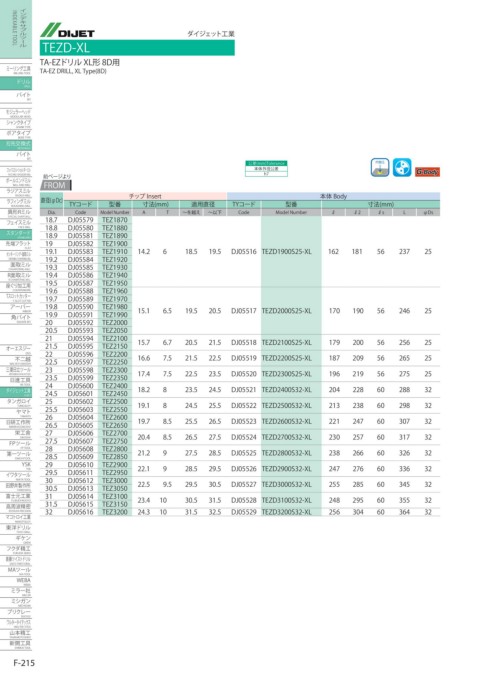
Task: Click the インデキサブルツール top side tab
Action: 16,29
